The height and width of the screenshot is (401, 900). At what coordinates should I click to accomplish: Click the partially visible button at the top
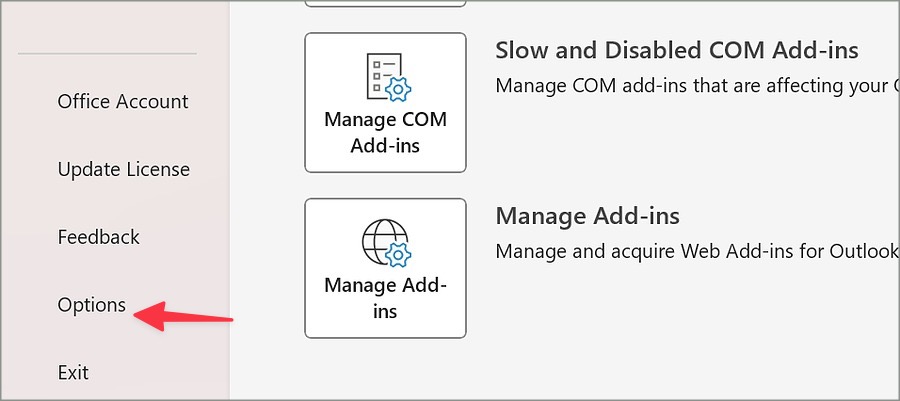click(x=385, y=3)
